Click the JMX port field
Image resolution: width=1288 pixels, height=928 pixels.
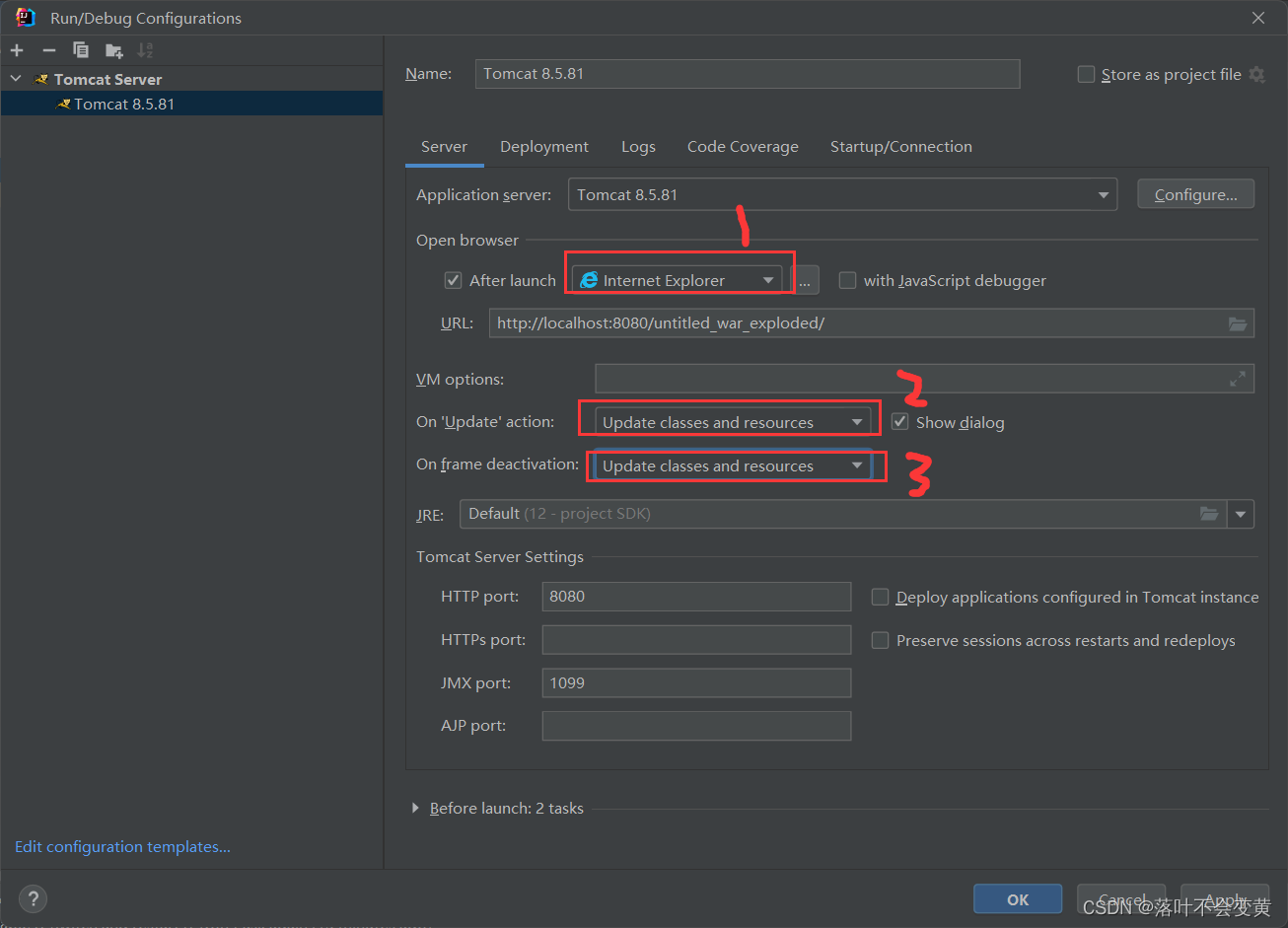coord(696,682)
